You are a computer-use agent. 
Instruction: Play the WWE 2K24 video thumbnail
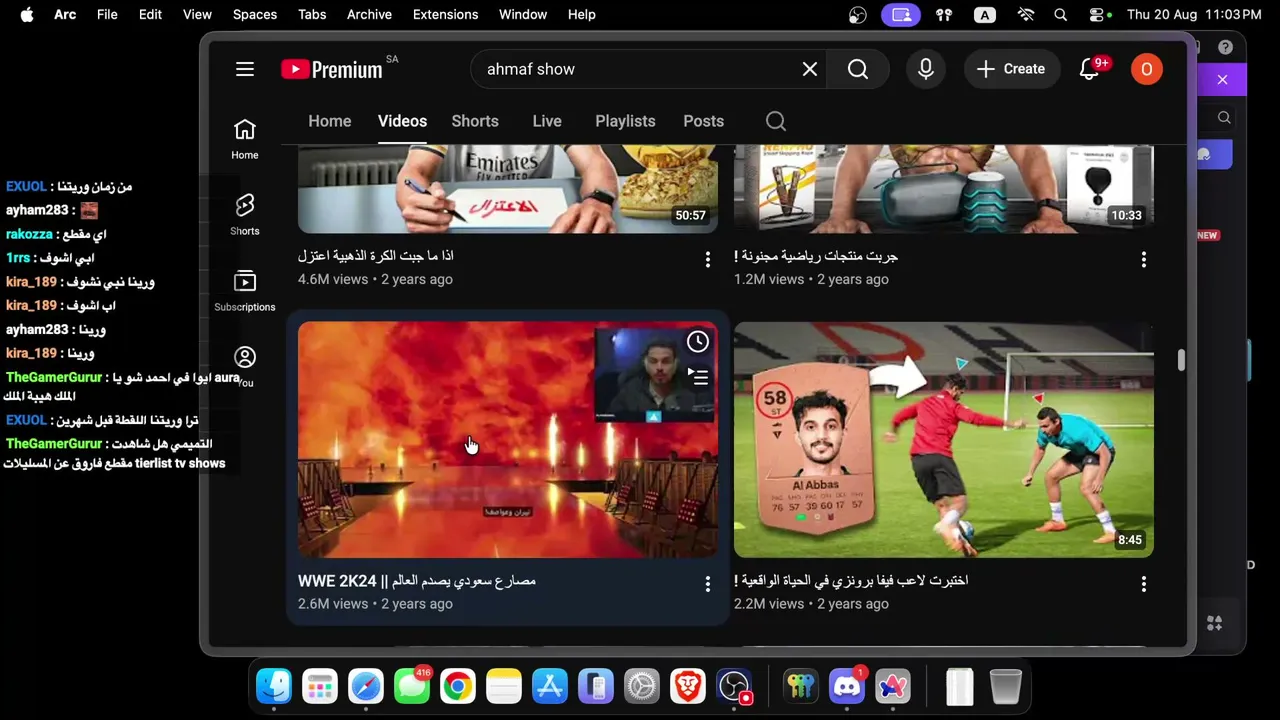tap(508, 439)
